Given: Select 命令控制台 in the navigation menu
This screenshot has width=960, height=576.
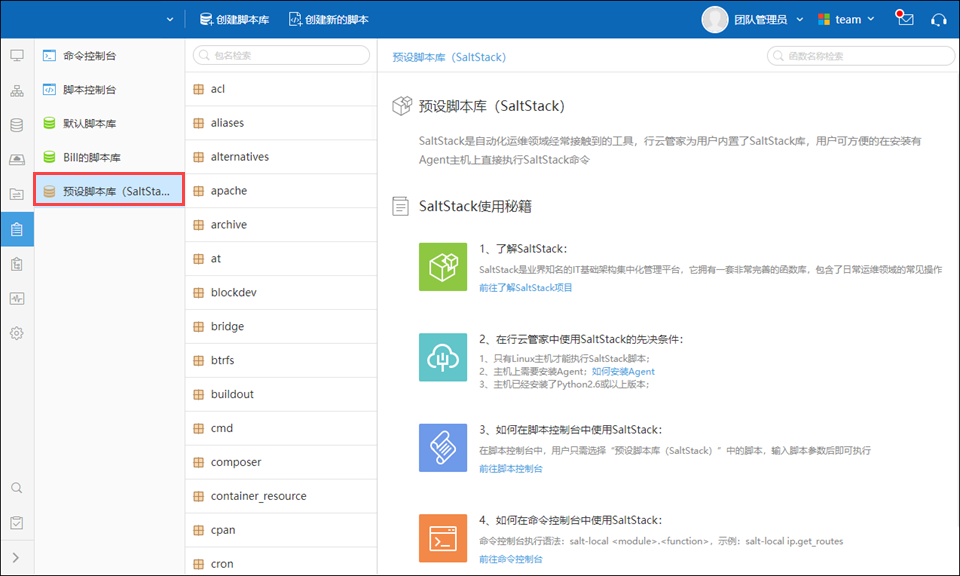Looking at the screenshot, I should point(88,56).
